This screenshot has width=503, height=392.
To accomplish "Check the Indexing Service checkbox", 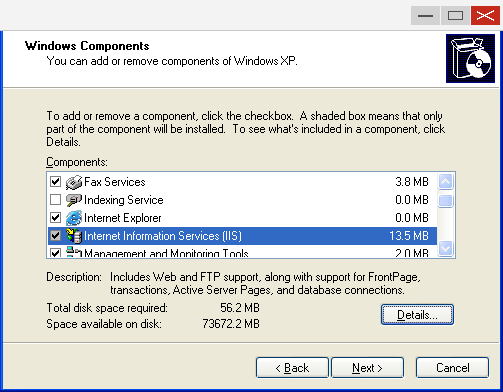I will coord(55,200).
